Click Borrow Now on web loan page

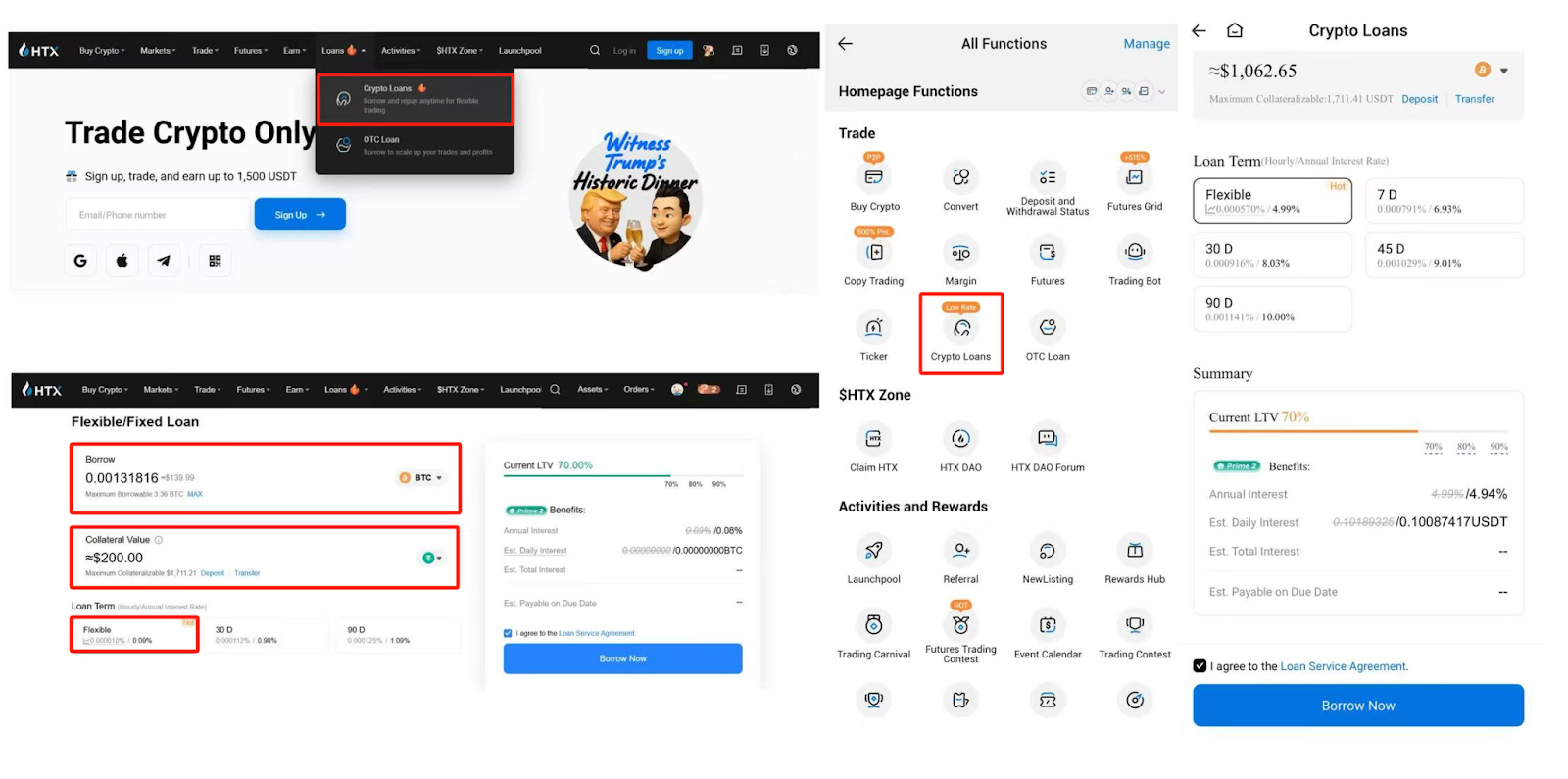click(622, 658)
